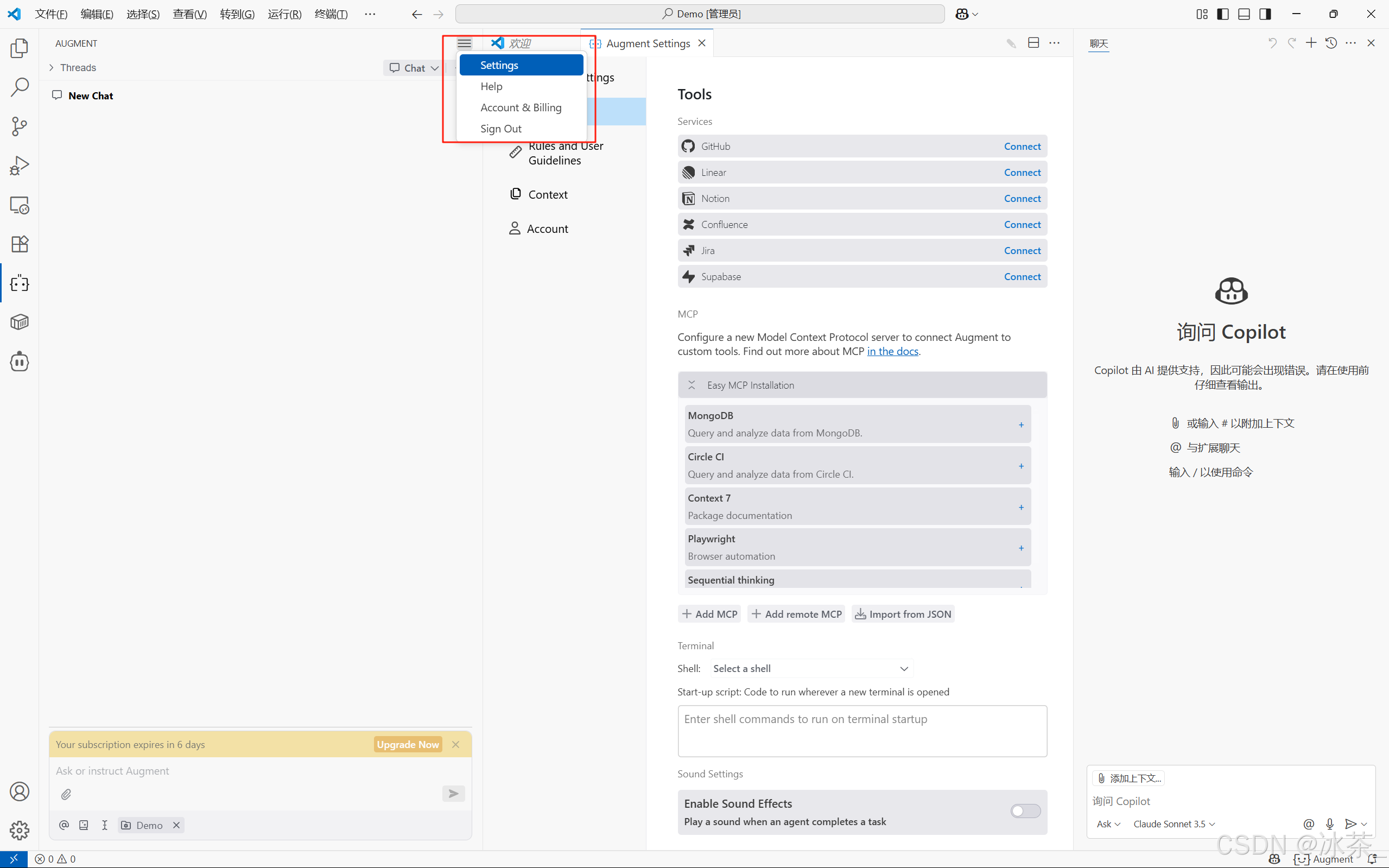Toggle the bottom panel layout button
This screenshot has height=868, width=1389.
[1244, 14]
